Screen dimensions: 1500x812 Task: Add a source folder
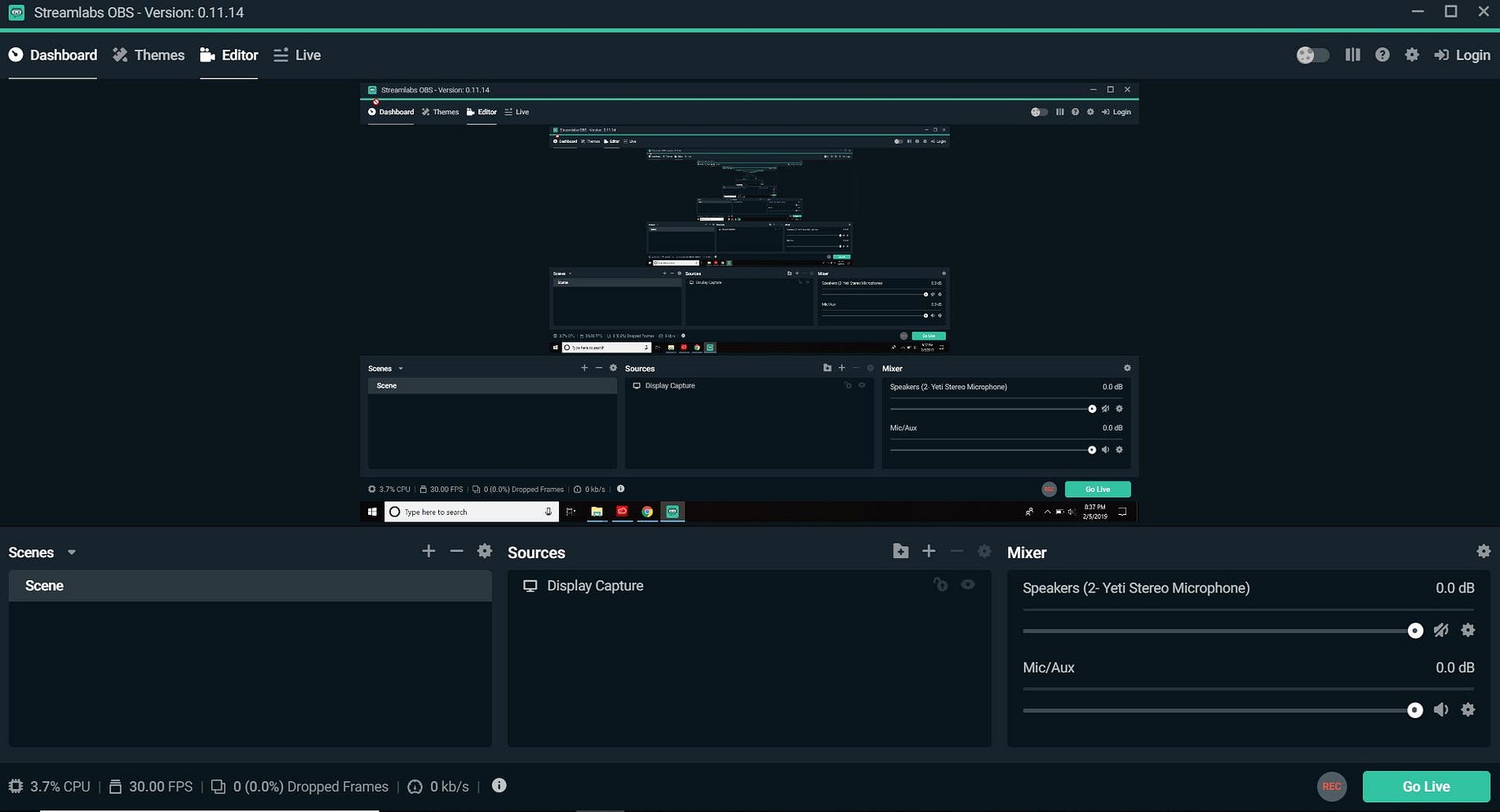point(900,551)
